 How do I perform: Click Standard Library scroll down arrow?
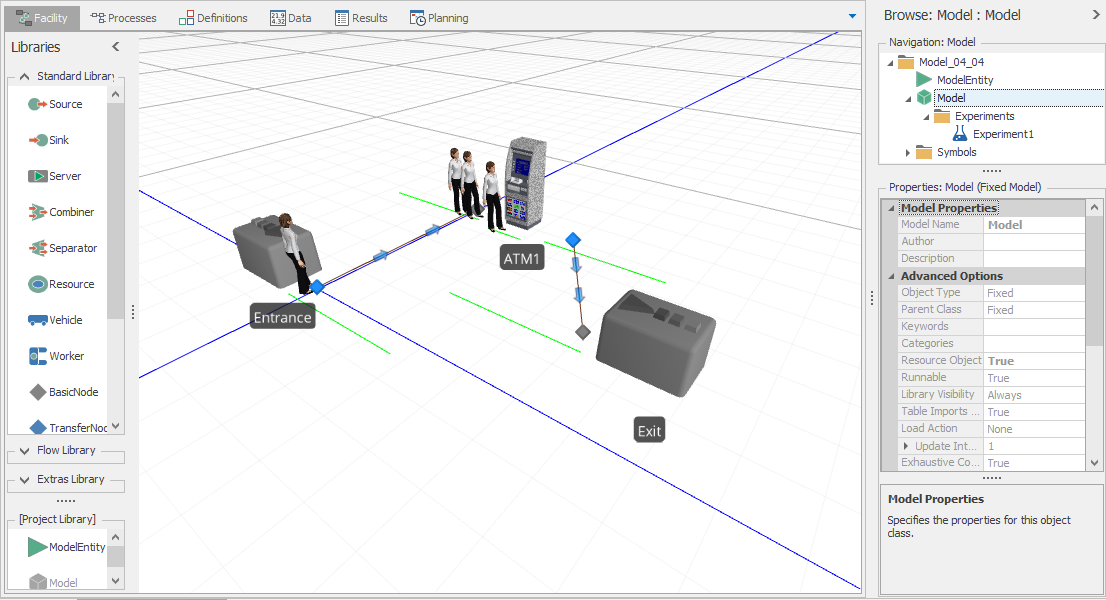pyautogui.click(x=116, y=427)
